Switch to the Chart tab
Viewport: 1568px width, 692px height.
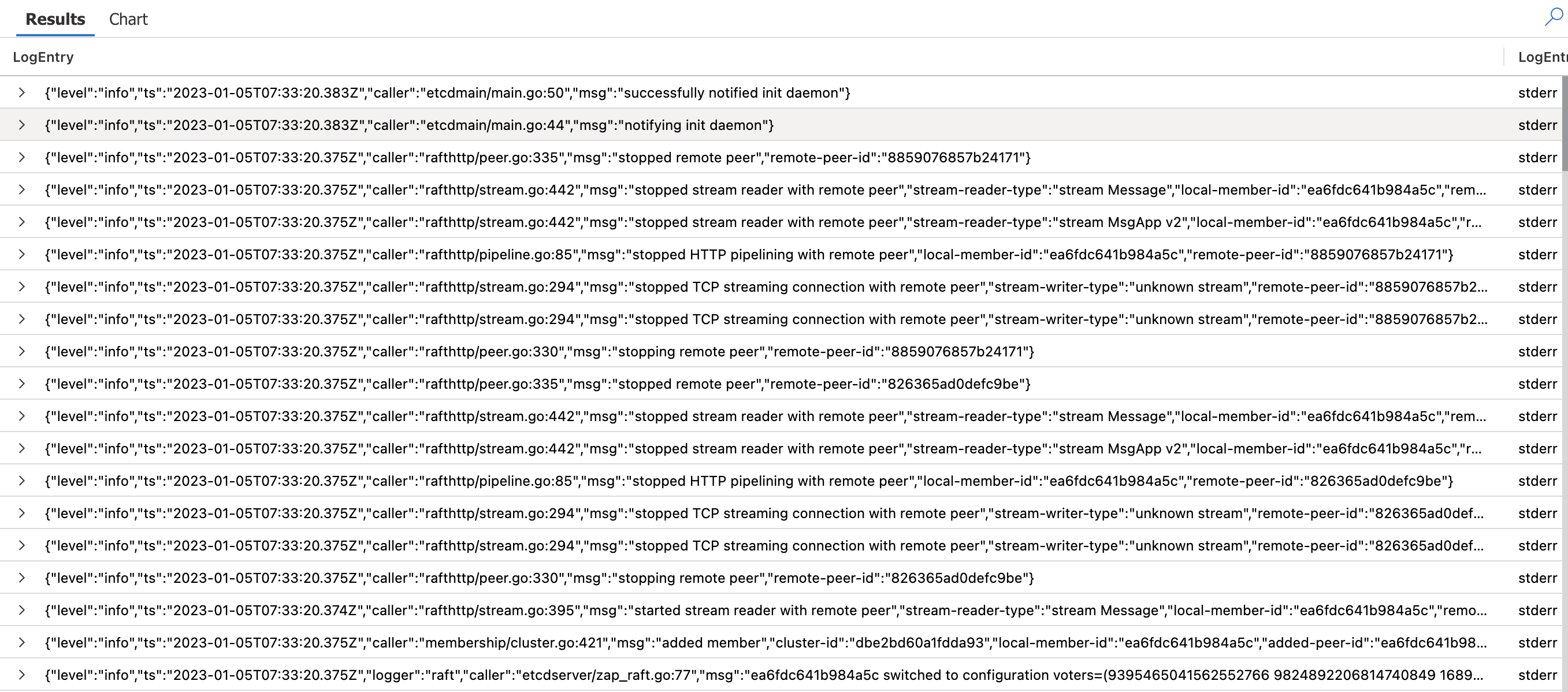(128, 20)
